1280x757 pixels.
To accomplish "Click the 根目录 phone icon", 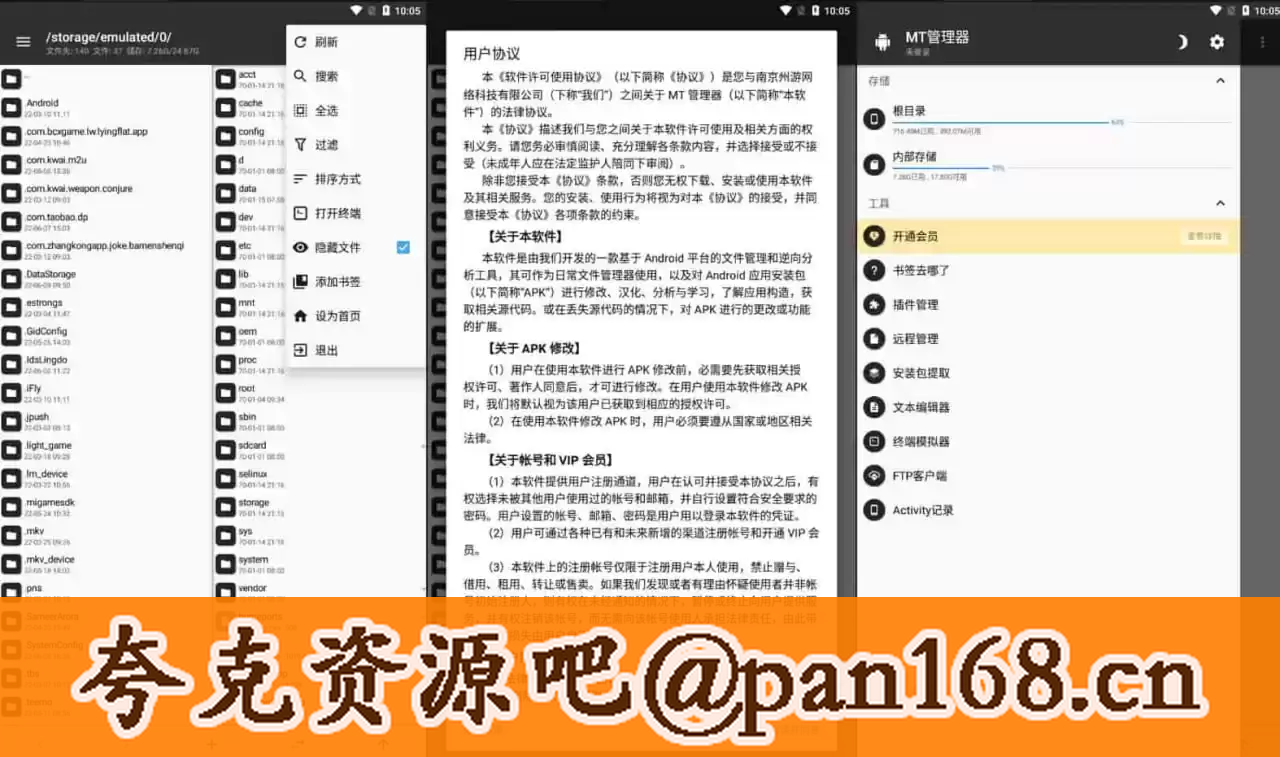I will coord(875,119).
